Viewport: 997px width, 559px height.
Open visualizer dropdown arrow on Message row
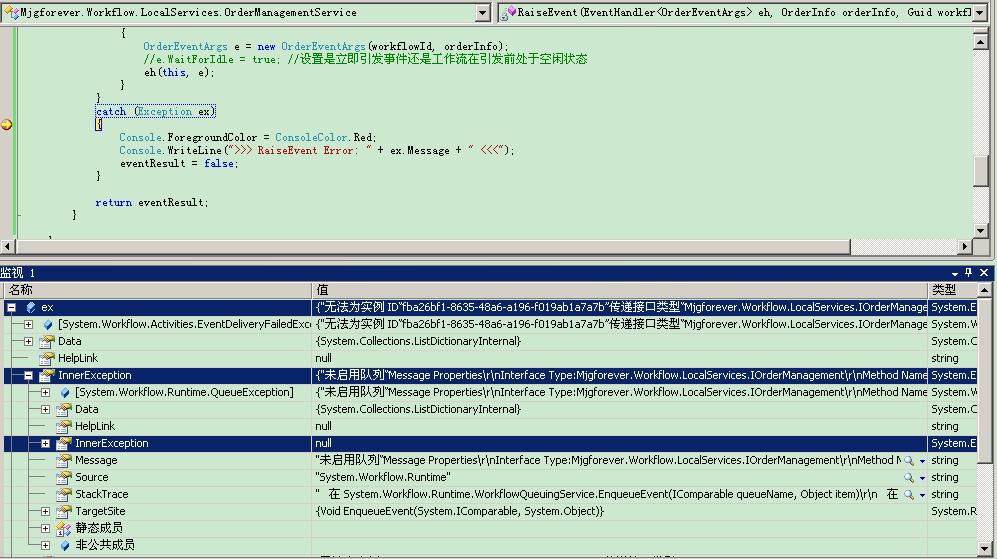[921, 461]
